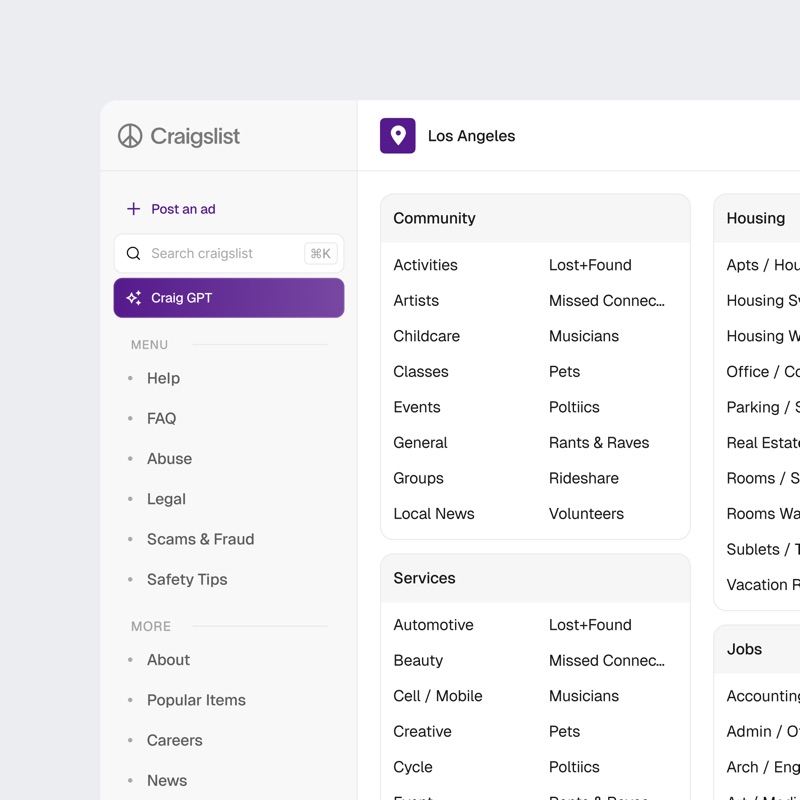Click the magnifier icon in search box
Viewport: 800px width, 800px height.
[133, 253]
